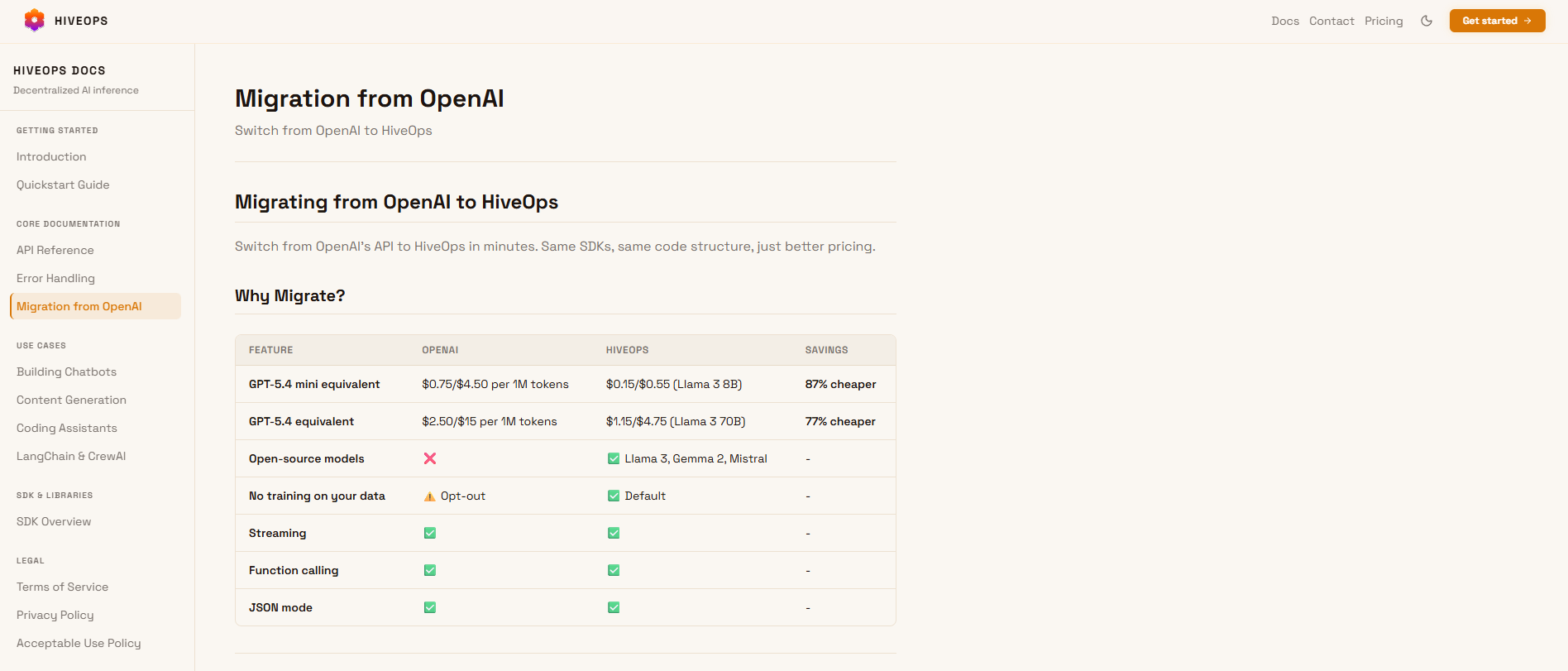Viewport: 1568px width, 671px height.
Task: Open LangChain & CrewAI page
Action: coord(71,456)
